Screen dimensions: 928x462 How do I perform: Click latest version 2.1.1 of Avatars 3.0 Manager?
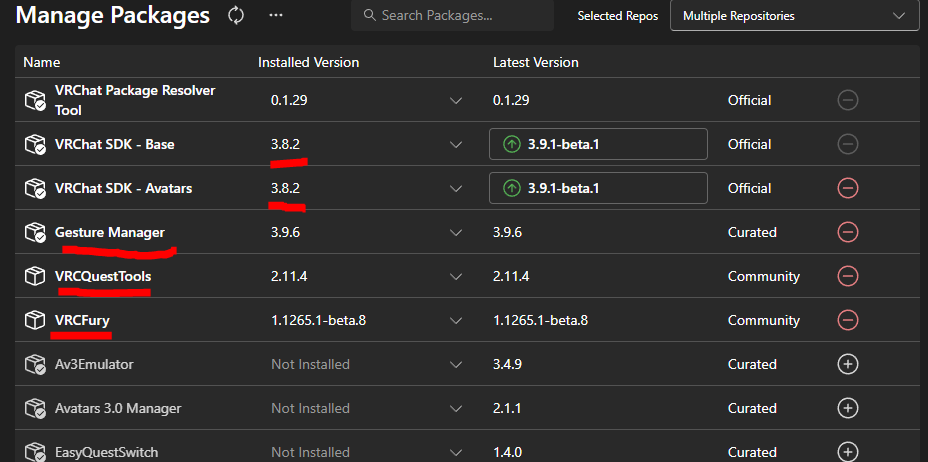507,409
